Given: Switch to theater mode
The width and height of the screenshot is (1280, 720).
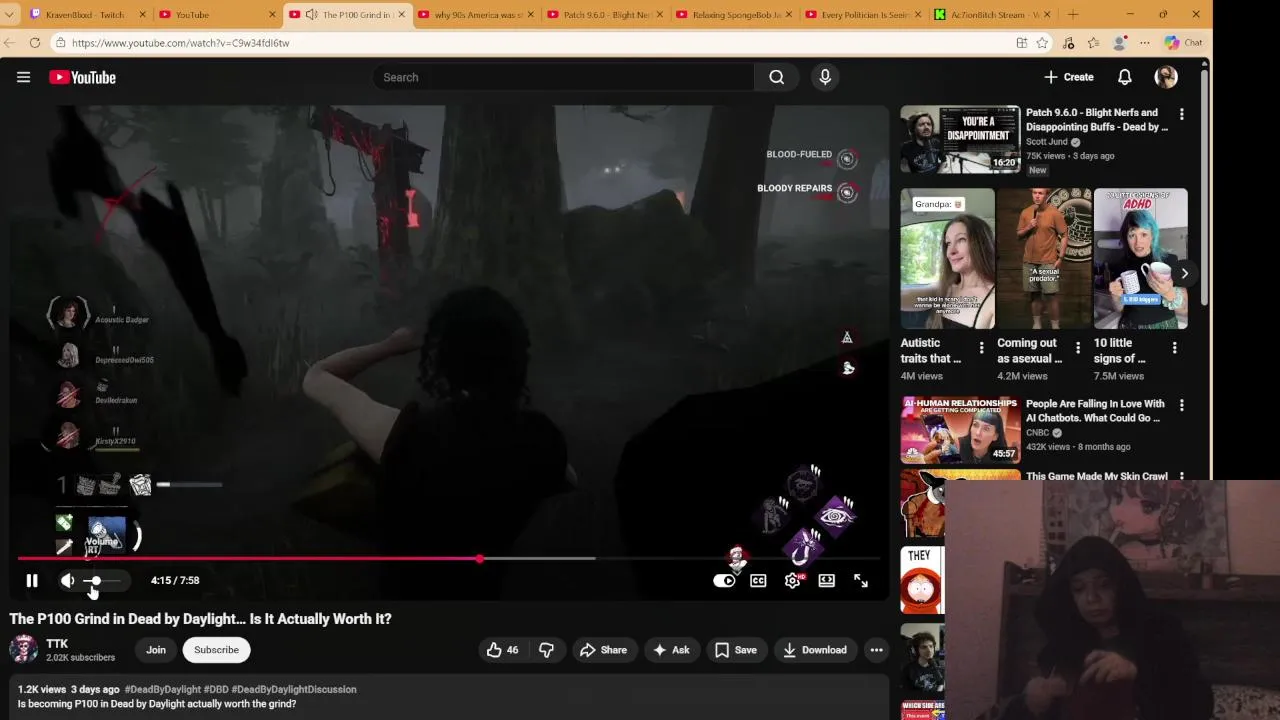Looking at the screenshot, I should 826,580.
